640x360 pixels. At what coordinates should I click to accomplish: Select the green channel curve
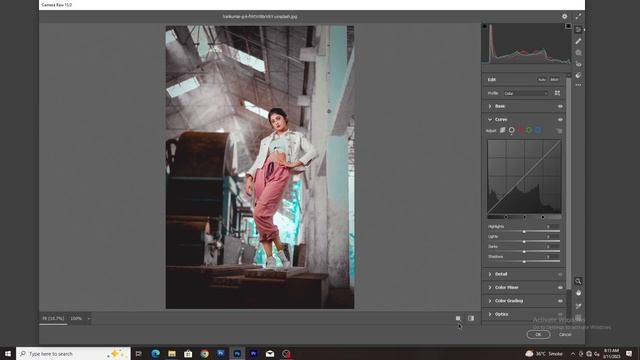(529, 130)
